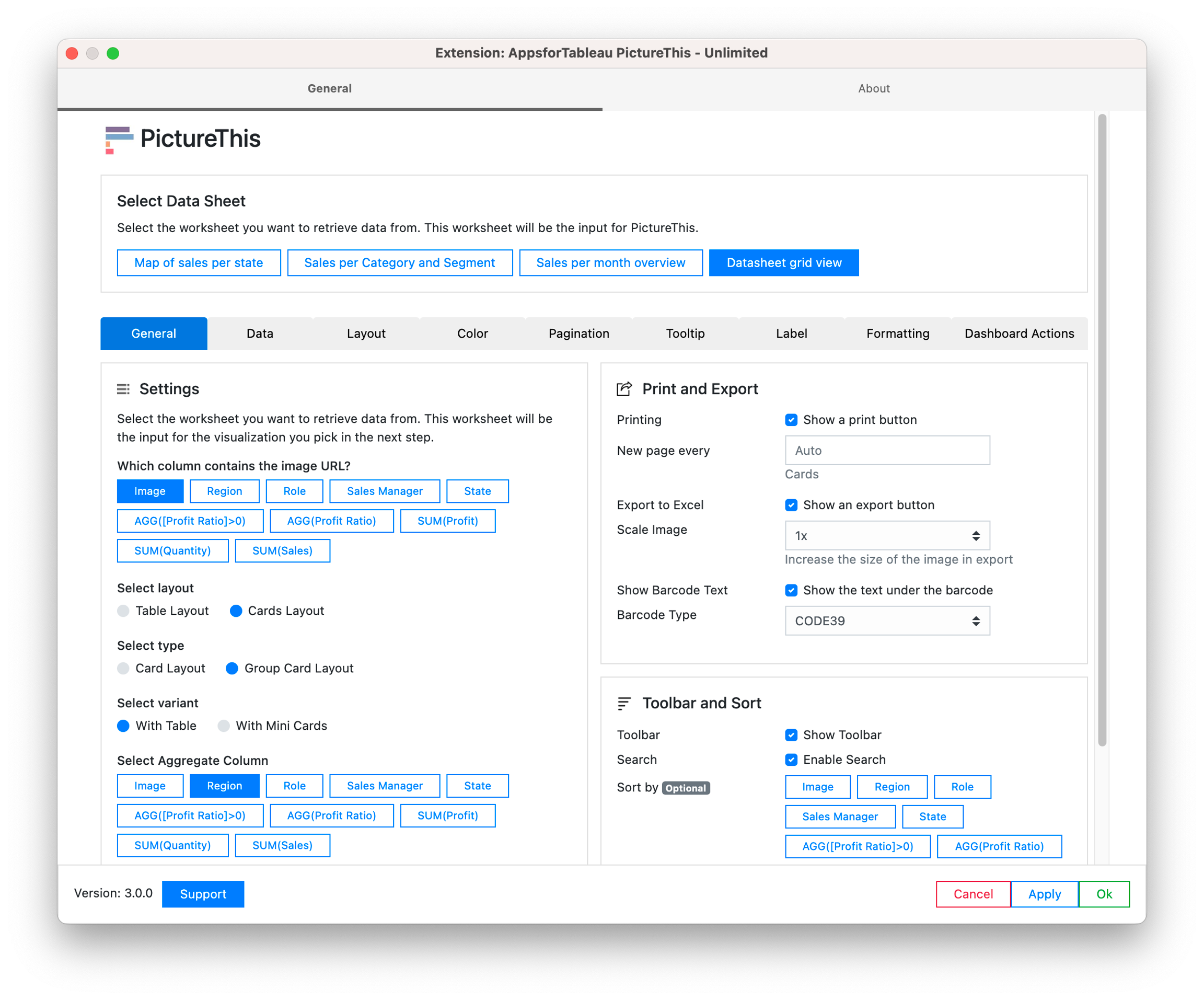The image size is (1204, 1000).
Task: Open the Barcode Type CODE39 dropdown
Action: click(887, 621)
